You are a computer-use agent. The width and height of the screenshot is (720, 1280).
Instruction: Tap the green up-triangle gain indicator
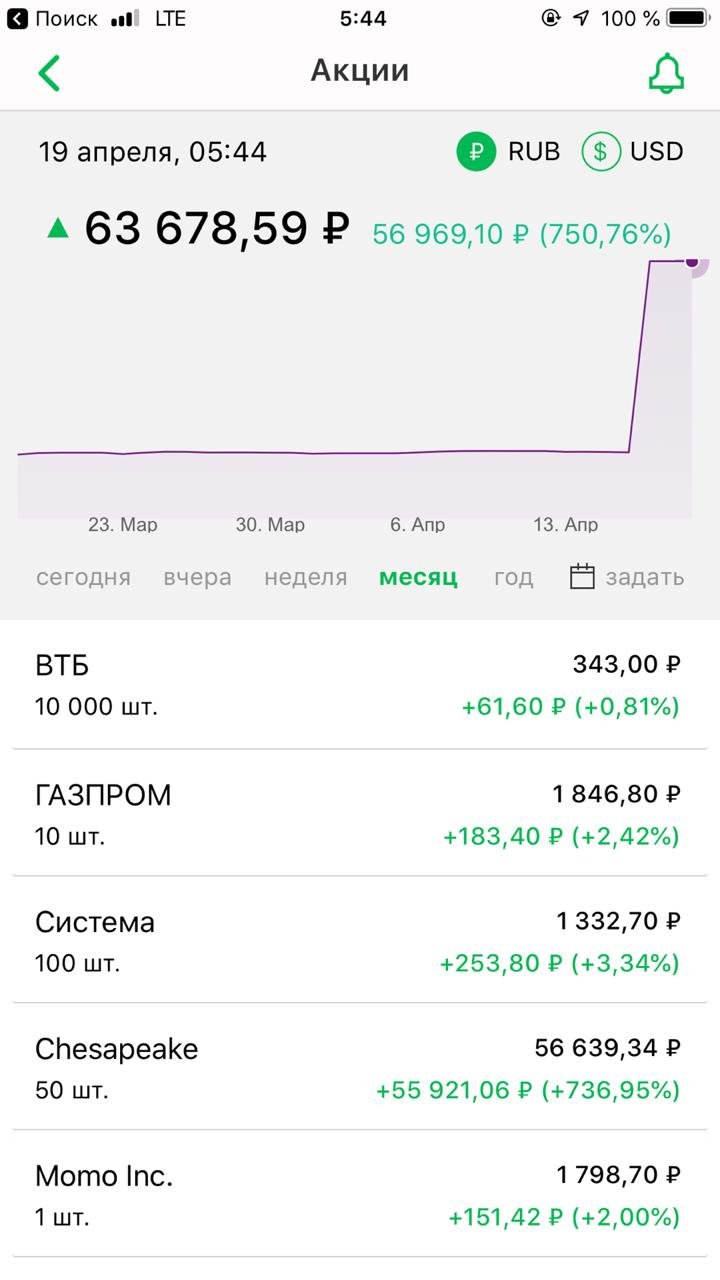[58, 229]
